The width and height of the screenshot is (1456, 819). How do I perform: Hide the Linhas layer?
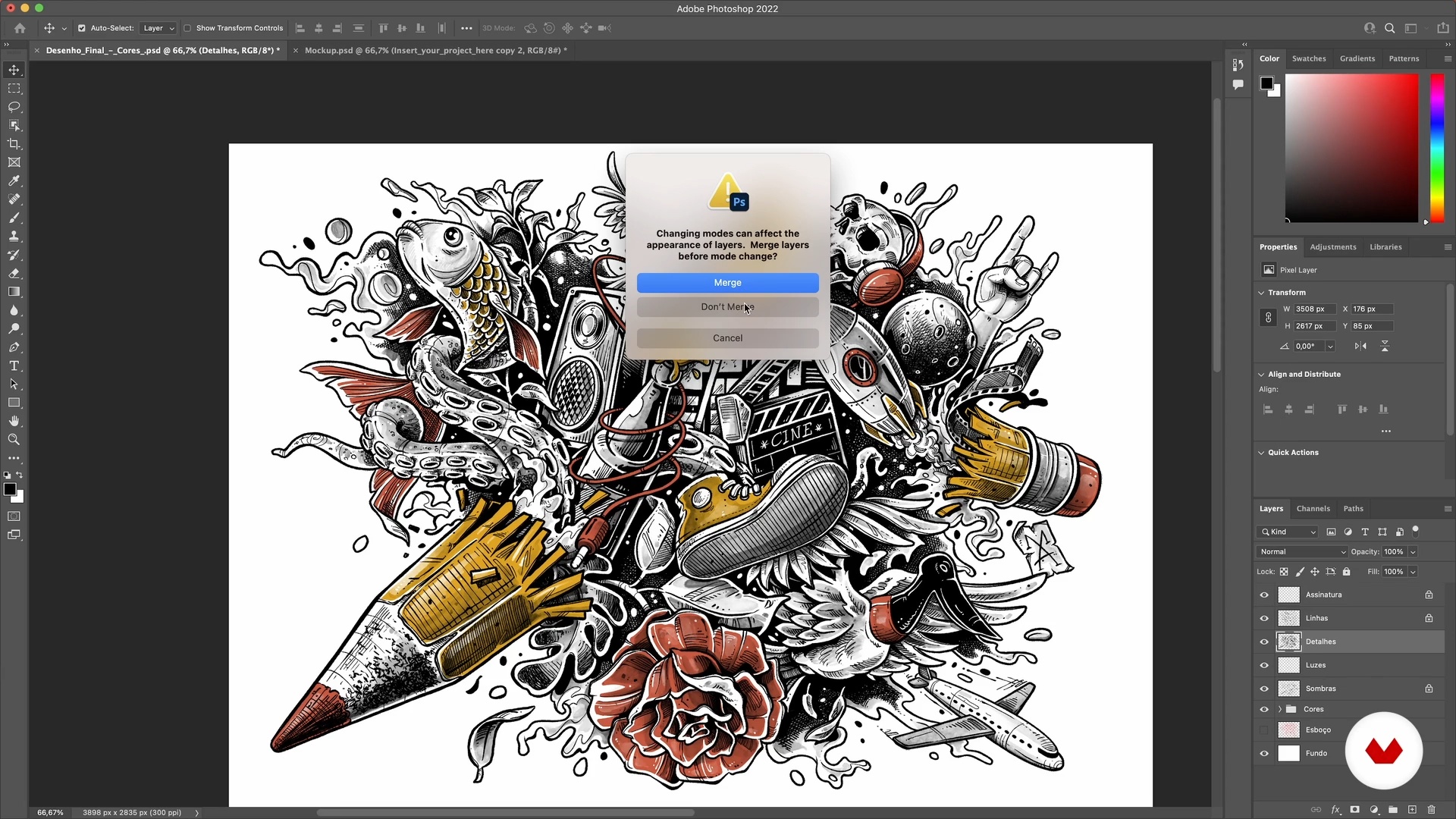[1263, 619]
